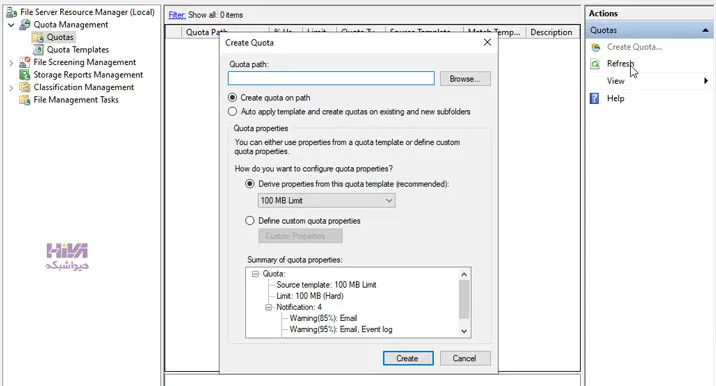Select Storage Reports Management in the tree

click(x=88, y=74)
